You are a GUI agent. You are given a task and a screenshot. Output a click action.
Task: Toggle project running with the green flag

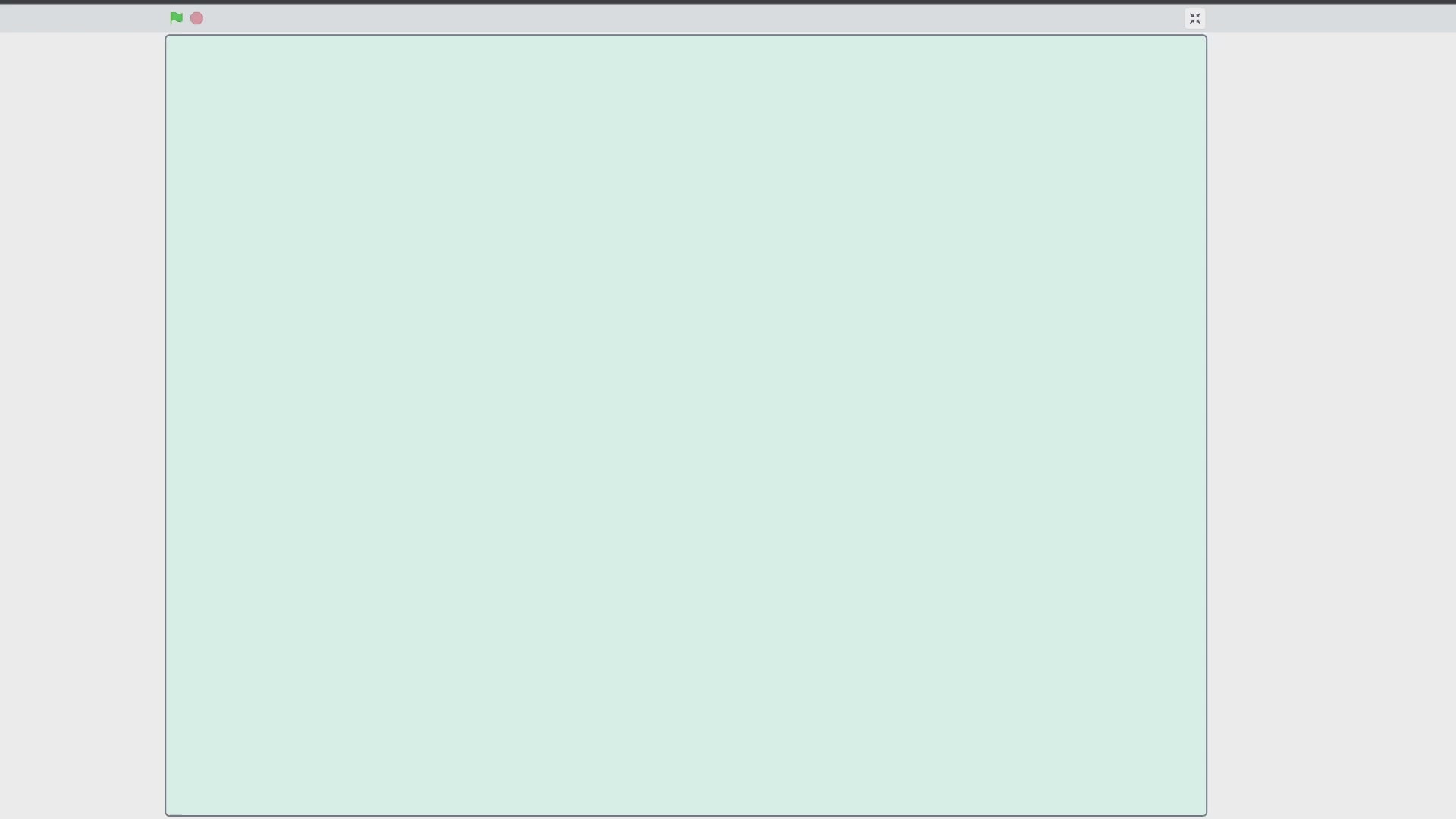[x=176, y=18]
